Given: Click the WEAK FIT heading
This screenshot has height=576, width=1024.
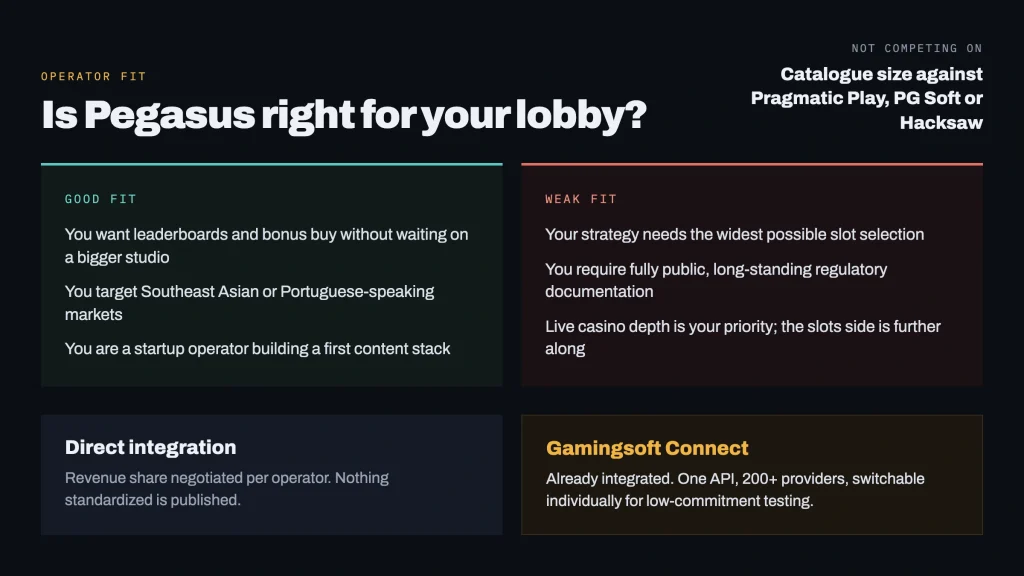Looking at the screenshot, I should (581, 199).
